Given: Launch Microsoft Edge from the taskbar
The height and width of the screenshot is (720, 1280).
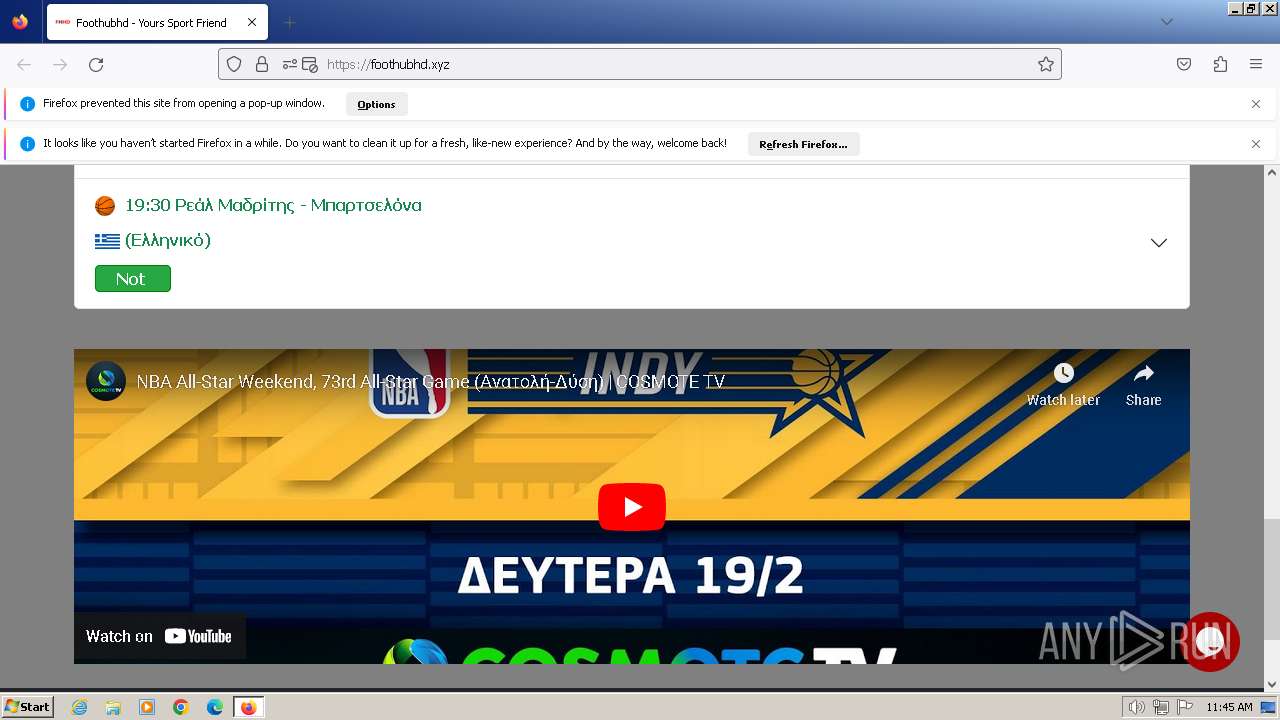Looking at the screenshot, I should point(215,707).
